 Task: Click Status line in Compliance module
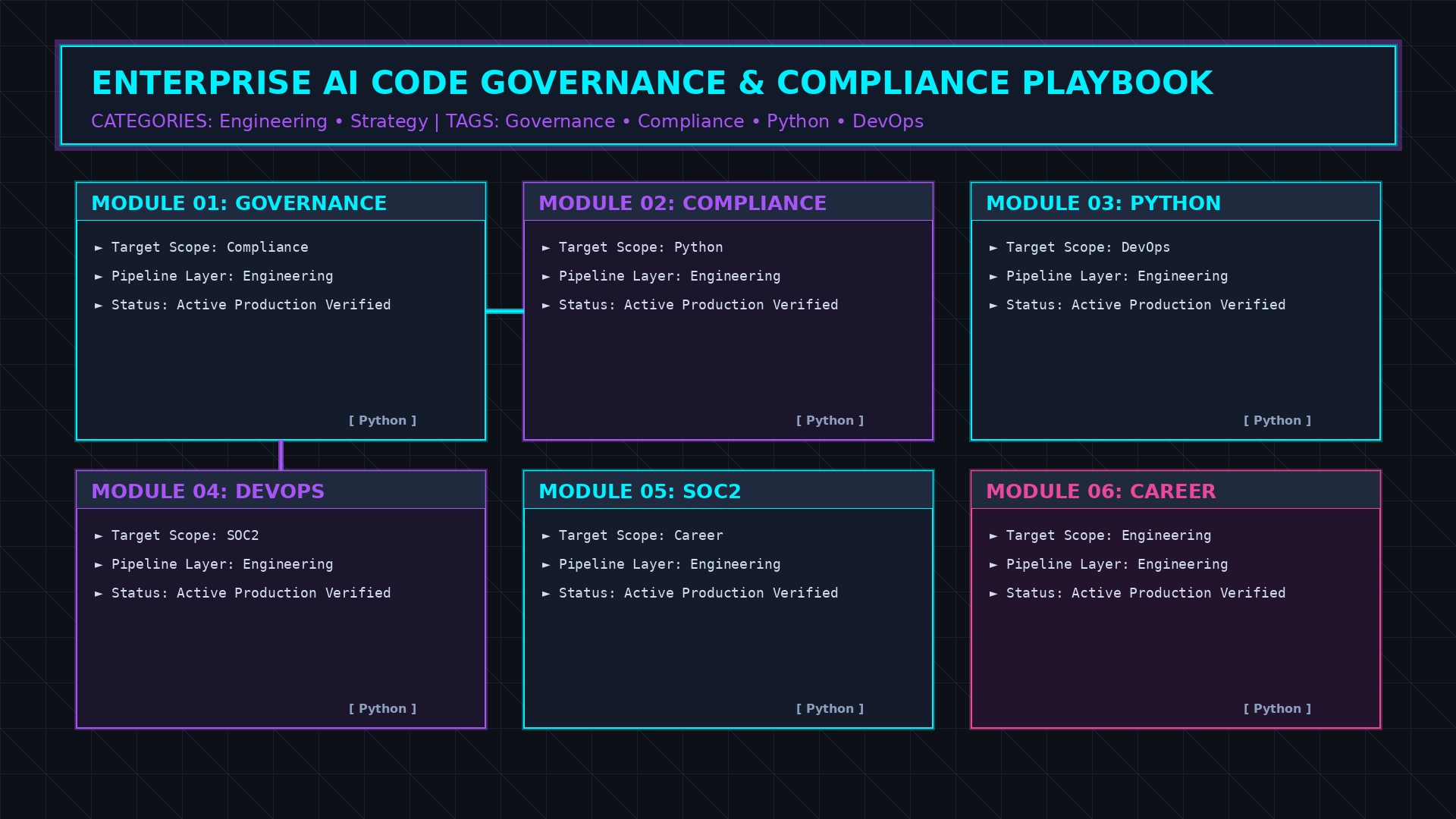tap(690, 305)
